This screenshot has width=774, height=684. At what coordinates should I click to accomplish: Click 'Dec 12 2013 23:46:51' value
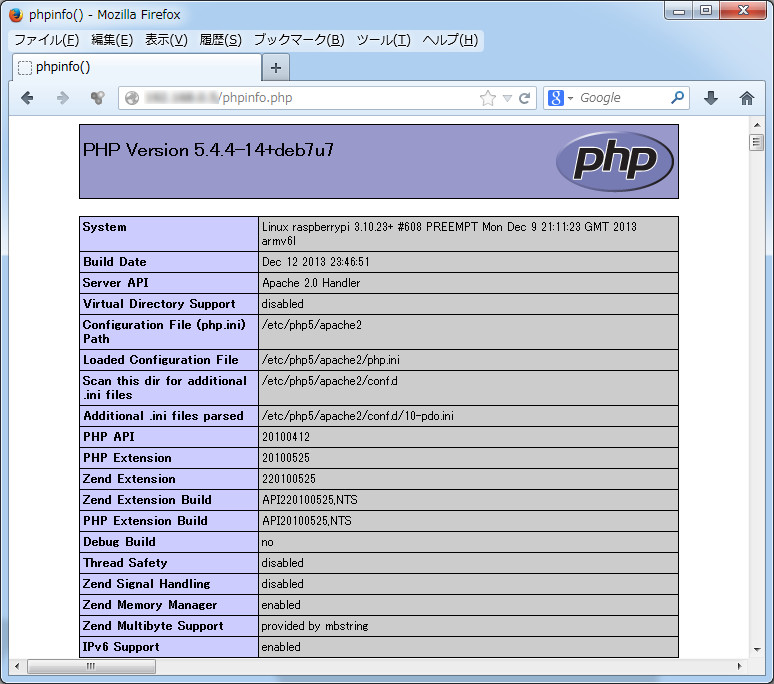click(315, 262)
